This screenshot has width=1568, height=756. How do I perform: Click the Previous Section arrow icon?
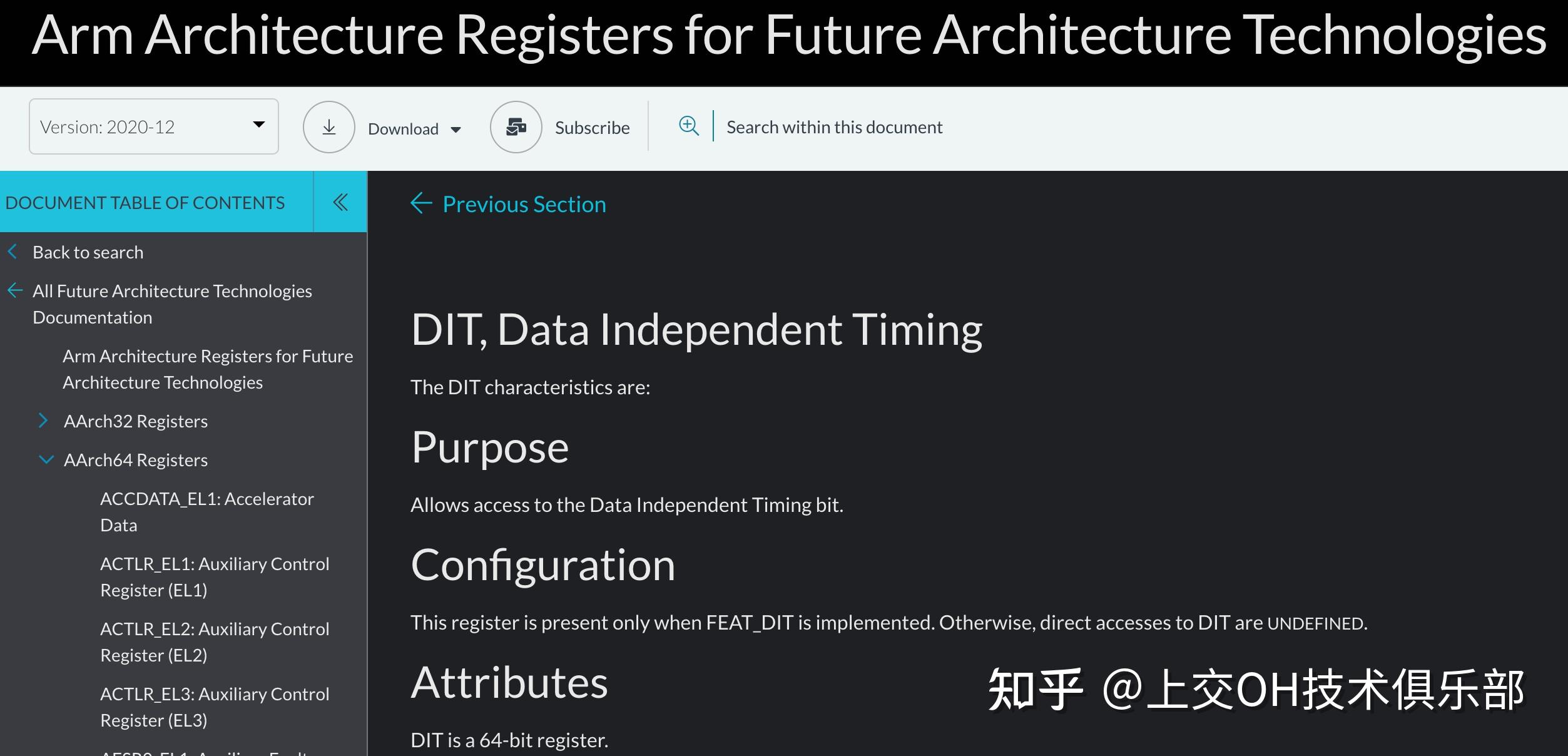421,203
